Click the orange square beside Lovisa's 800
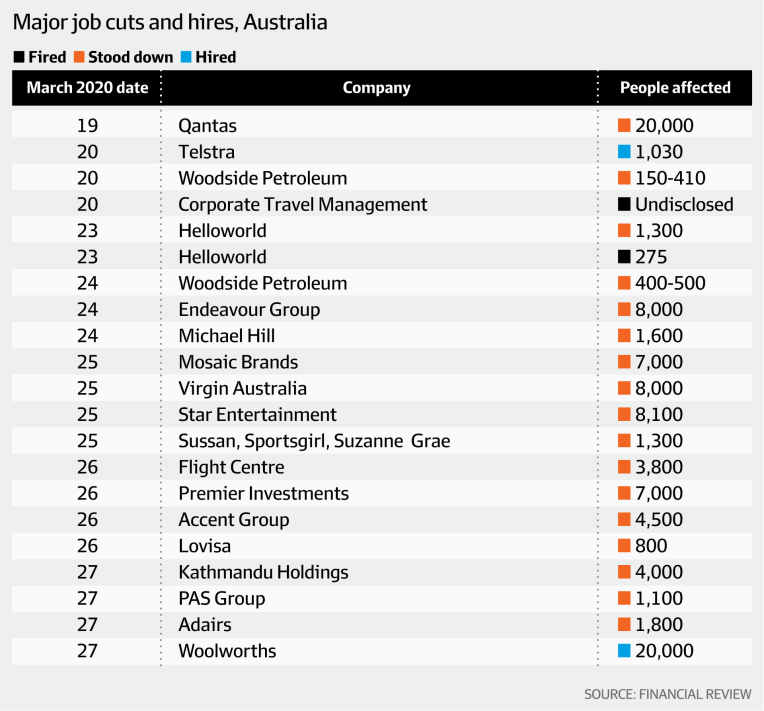This screenshot has width=764, height=711. click(x=624, y=546)
